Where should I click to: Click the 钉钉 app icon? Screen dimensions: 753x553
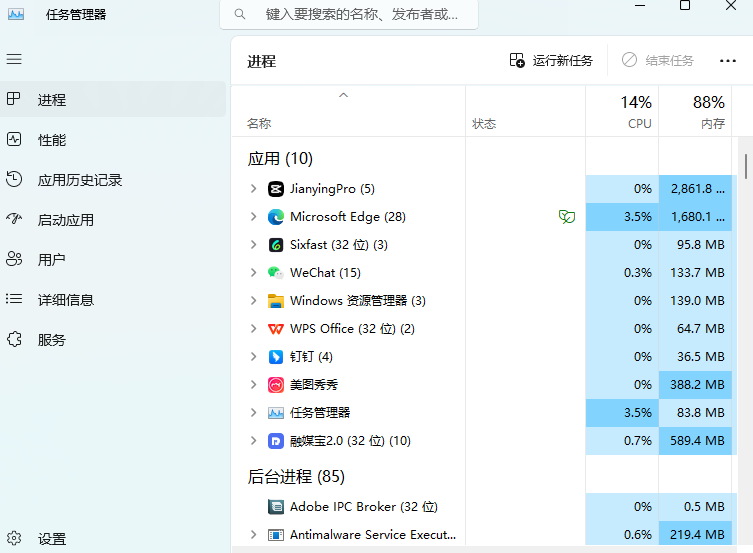pos(276,357)
